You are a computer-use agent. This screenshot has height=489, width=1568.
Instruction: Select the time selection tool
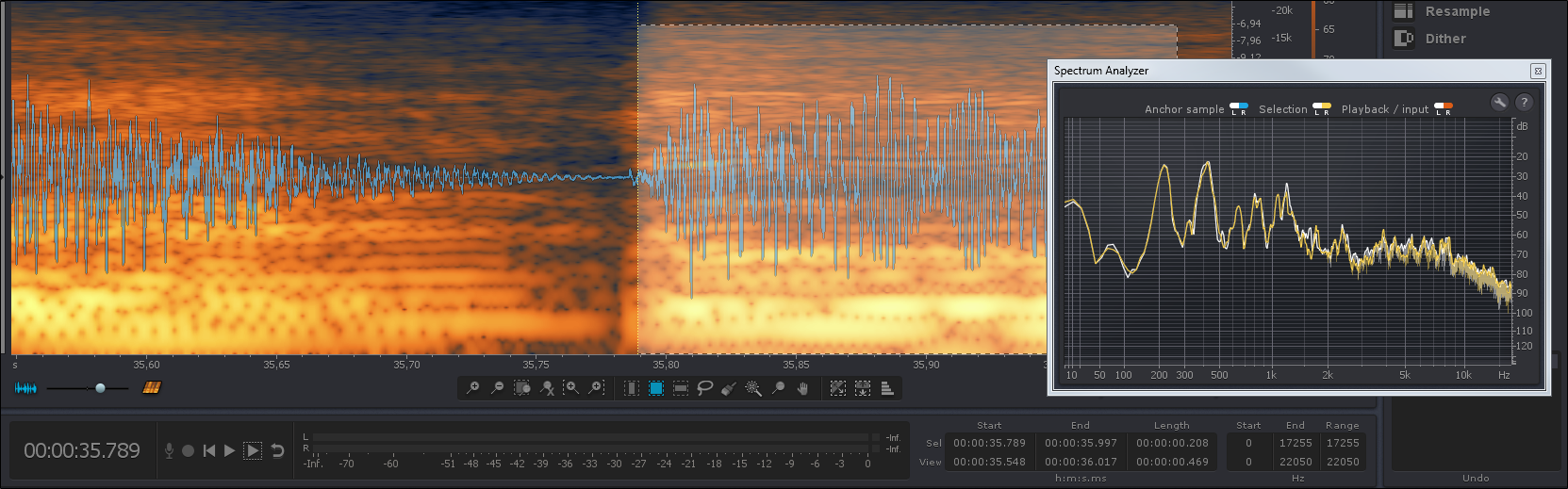point(632,388)
